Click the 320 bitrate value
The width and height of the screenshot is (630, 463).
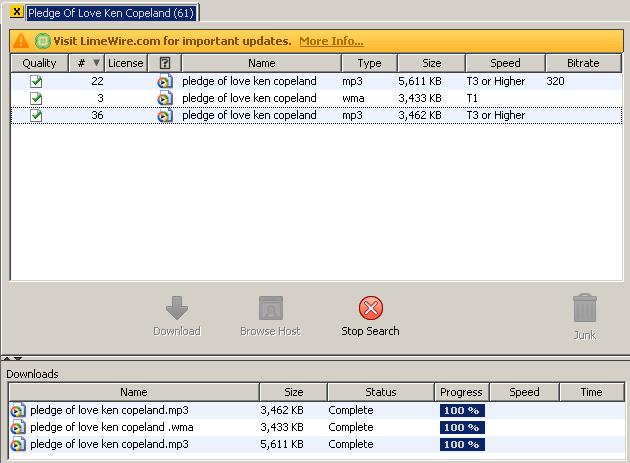pos(555,81)
